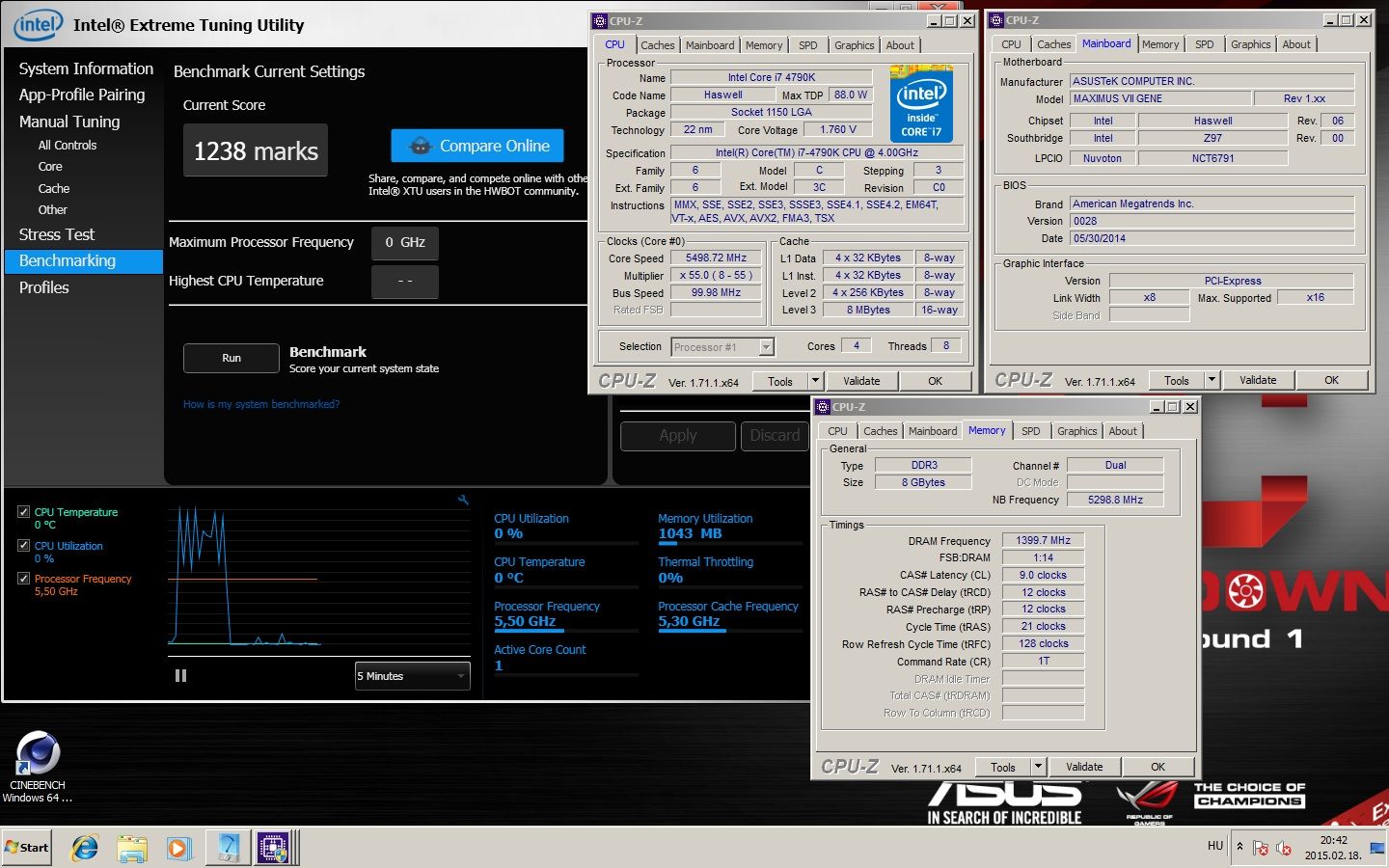Click the 1238 marks score box

(x=256, y=150)
